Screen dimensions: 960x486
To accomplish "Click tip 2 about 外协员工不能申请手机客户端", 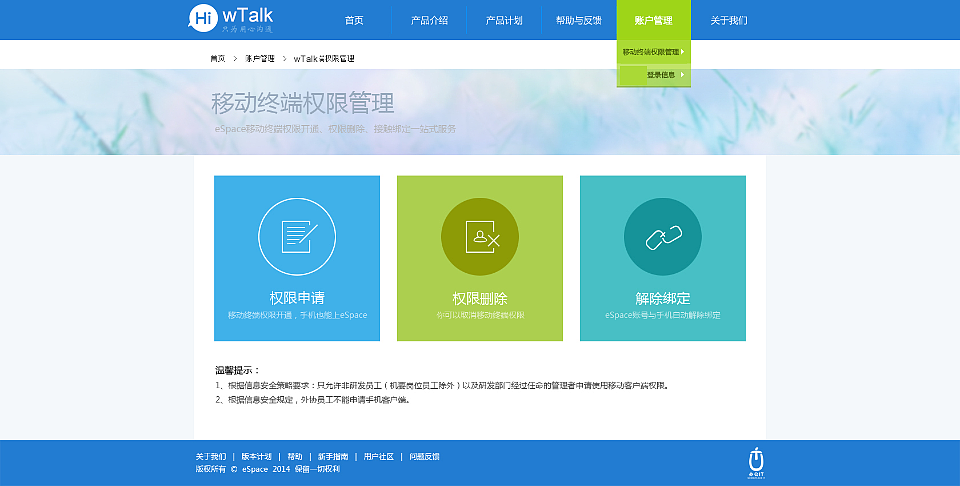I will tap(313, 400).
